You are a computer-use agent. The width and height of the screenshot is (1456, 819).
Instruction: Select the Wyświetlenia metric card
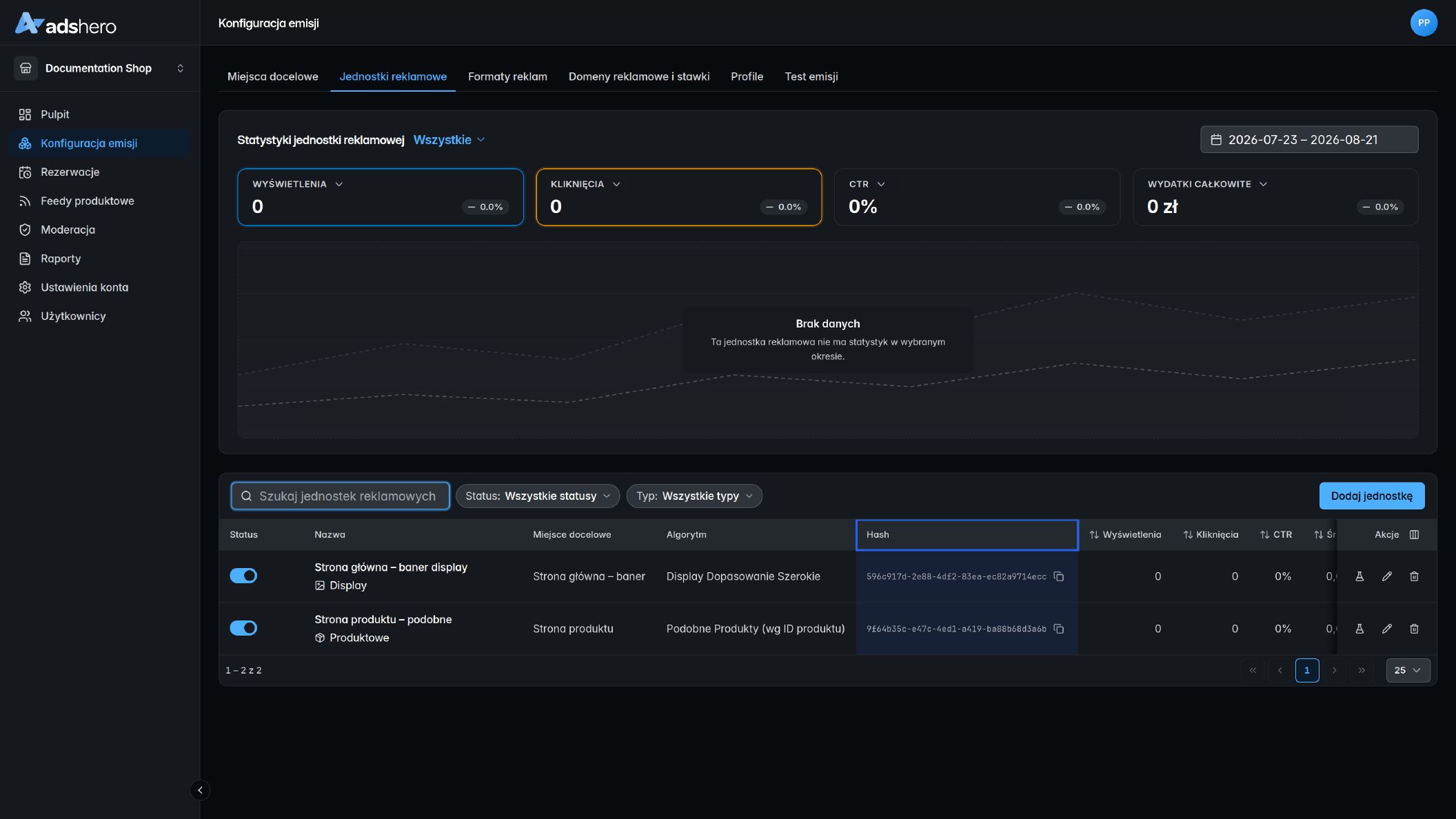[x=381, y=197]
